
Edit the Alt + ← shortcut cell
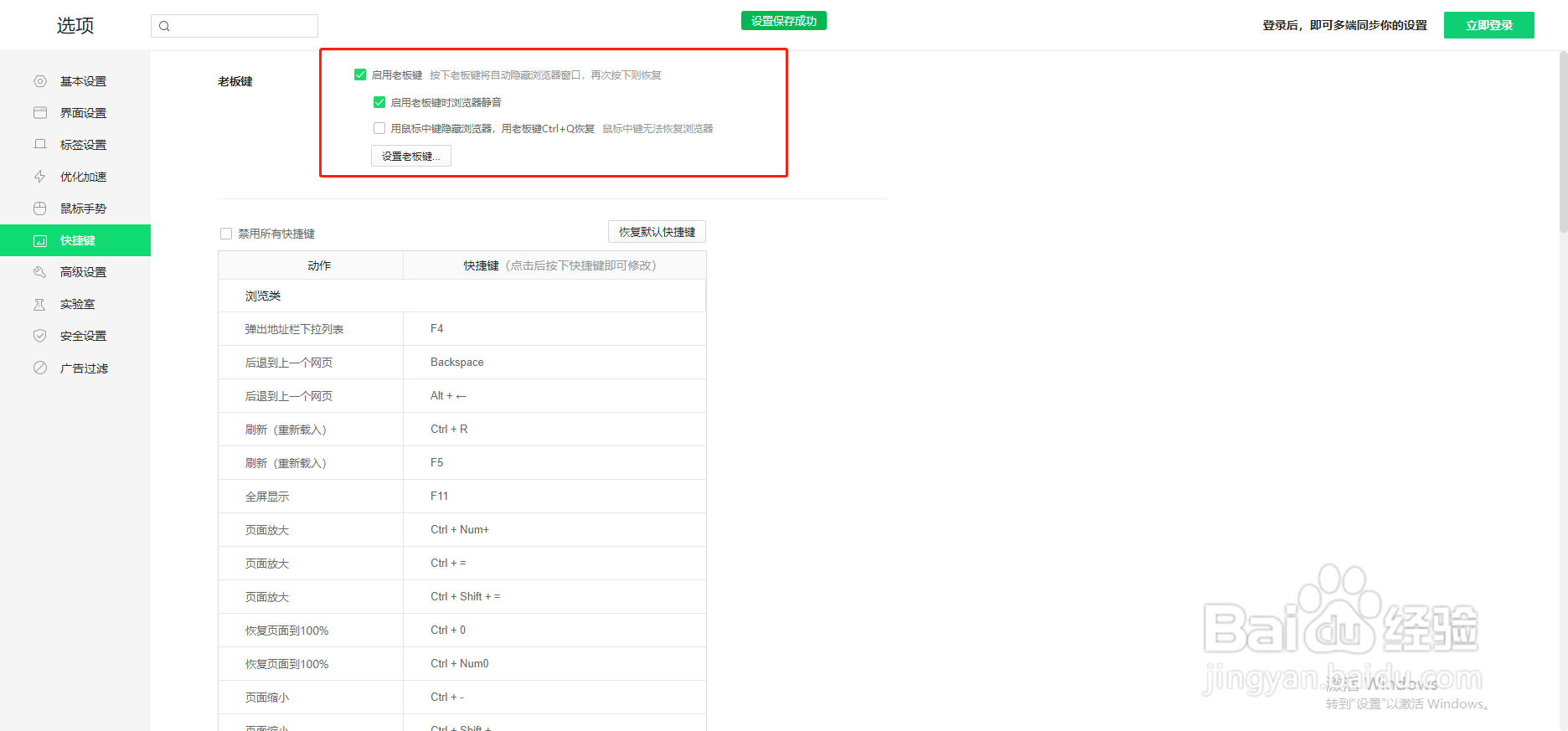tap(554, 395)
